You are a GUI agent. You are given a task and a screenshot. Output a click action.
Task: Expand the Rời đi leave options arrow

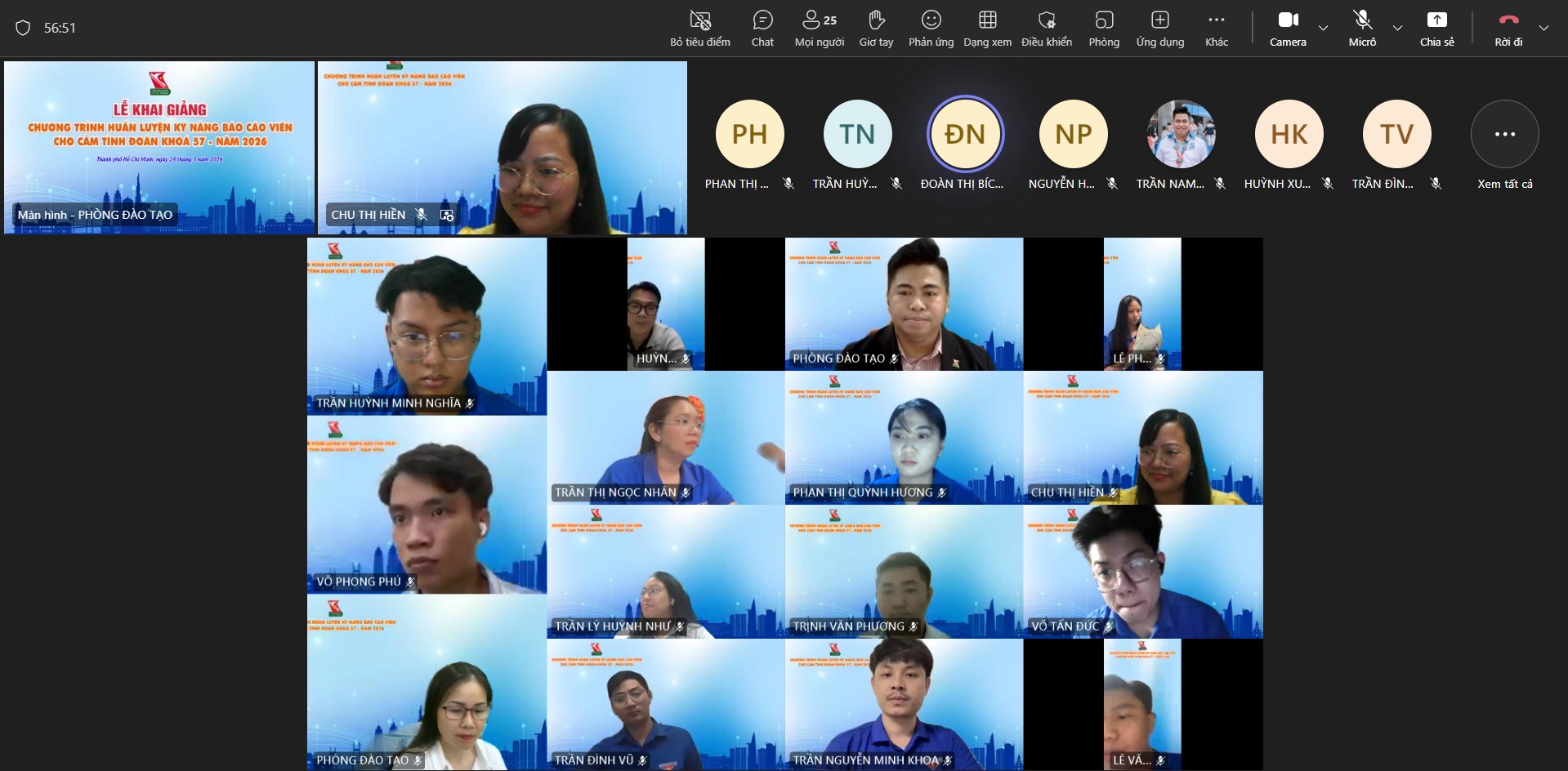tap(1543, 28)
